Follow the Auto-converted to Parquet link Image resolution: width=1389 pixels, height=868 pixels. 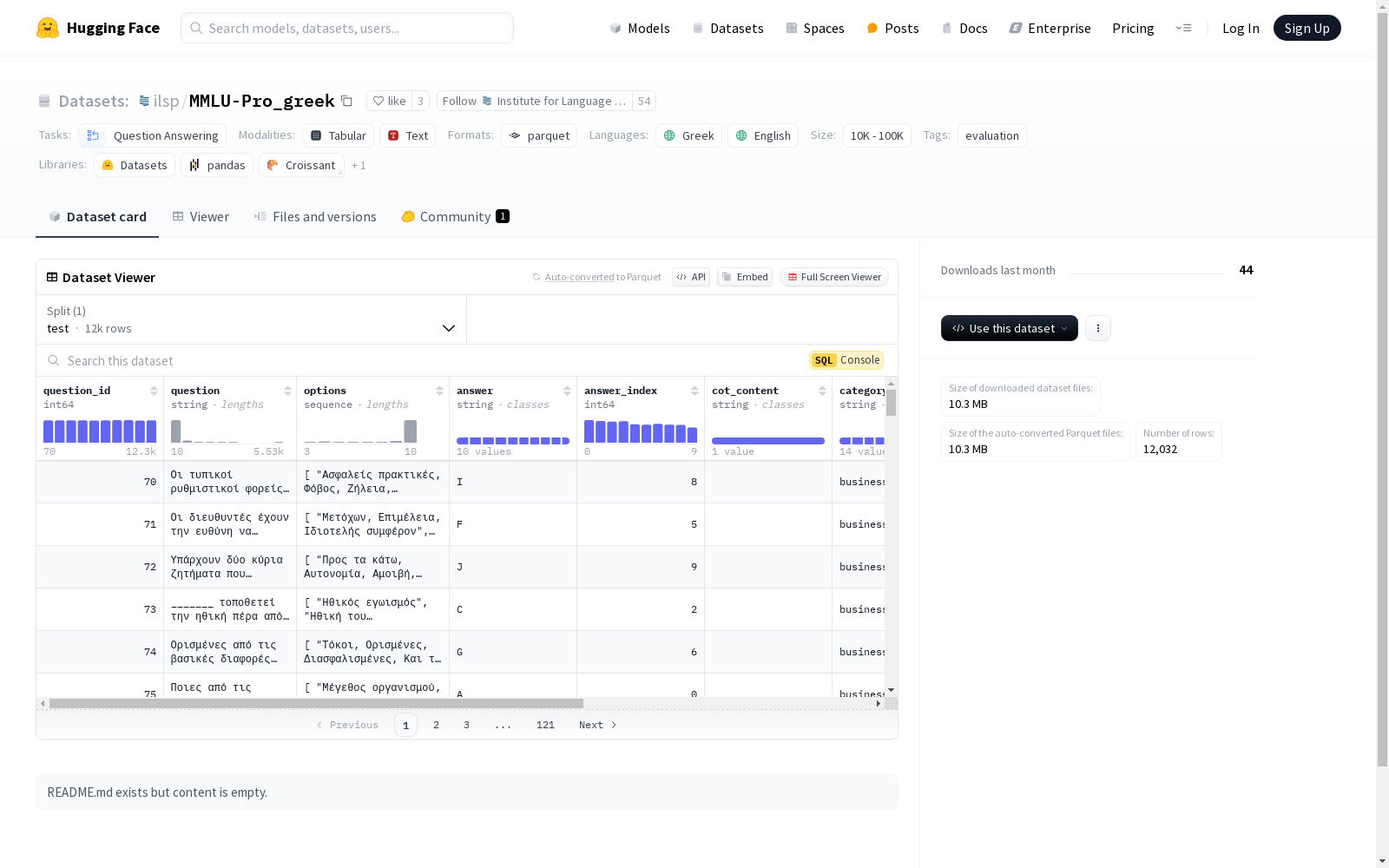click(x=596, y=277)
